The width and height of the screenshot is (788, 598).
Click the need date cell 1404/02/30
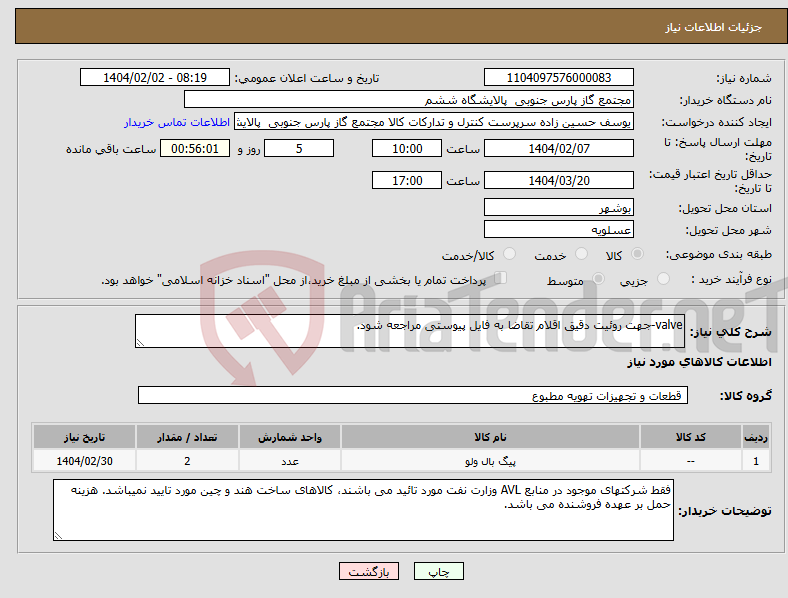click(x=84, y=461)
